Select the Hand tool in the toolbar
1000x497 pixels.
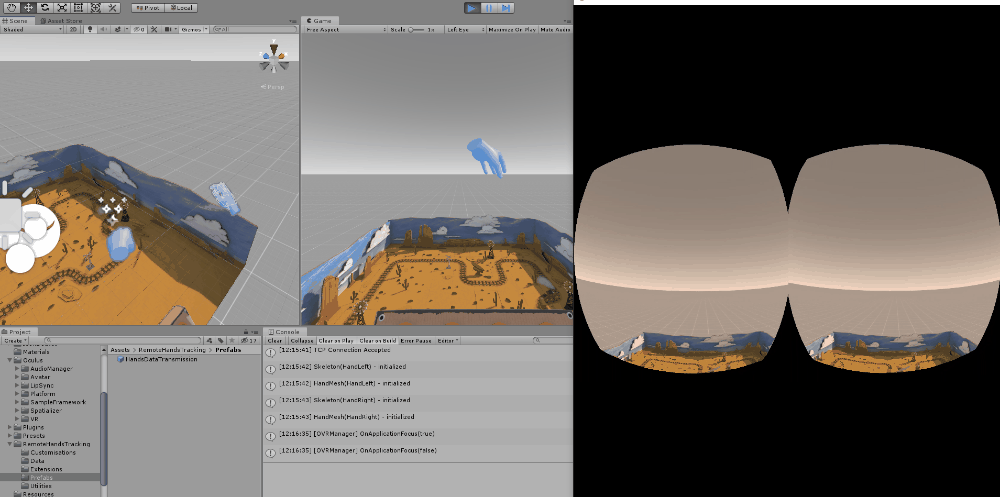pyautogui.click(x=12, y=8)
